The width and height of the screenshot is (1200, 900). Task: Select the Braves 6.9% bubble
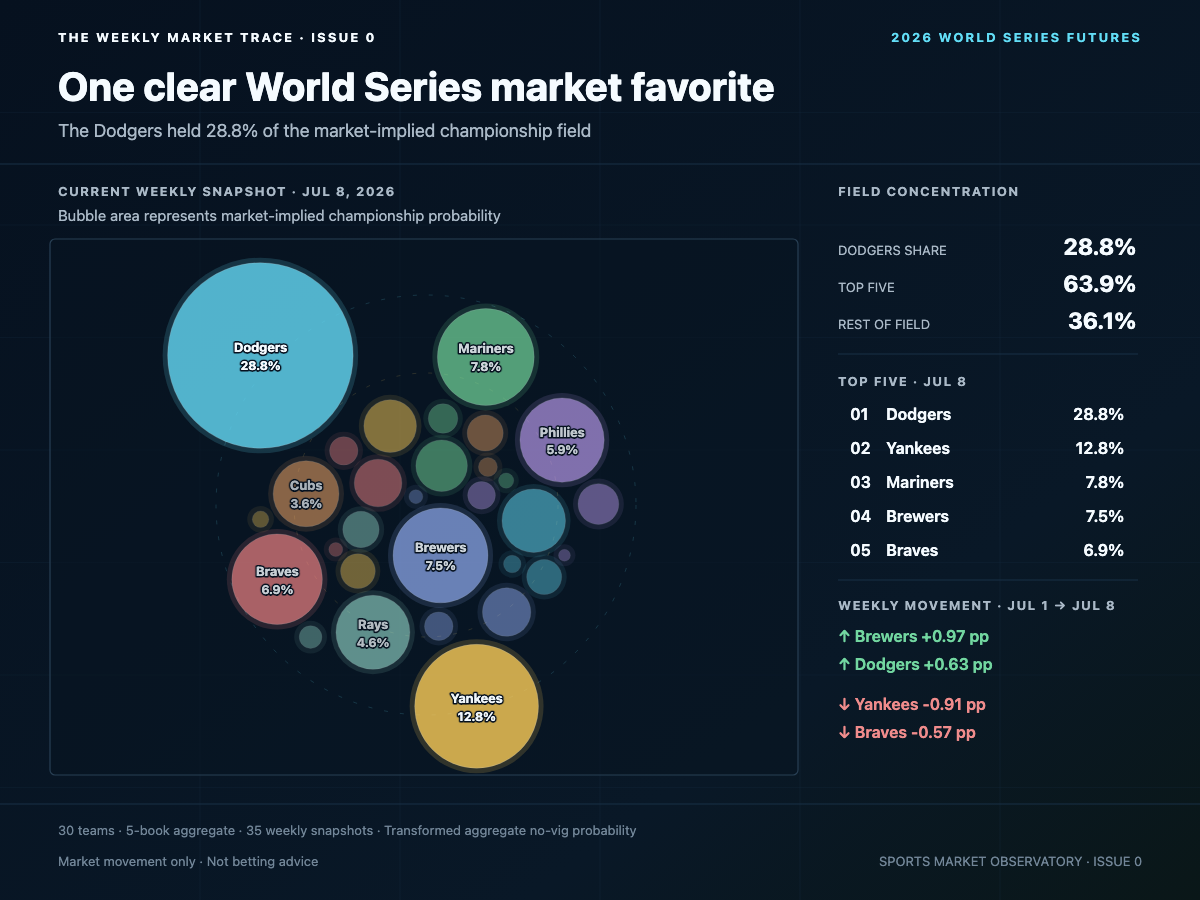[x=277, y=580]
